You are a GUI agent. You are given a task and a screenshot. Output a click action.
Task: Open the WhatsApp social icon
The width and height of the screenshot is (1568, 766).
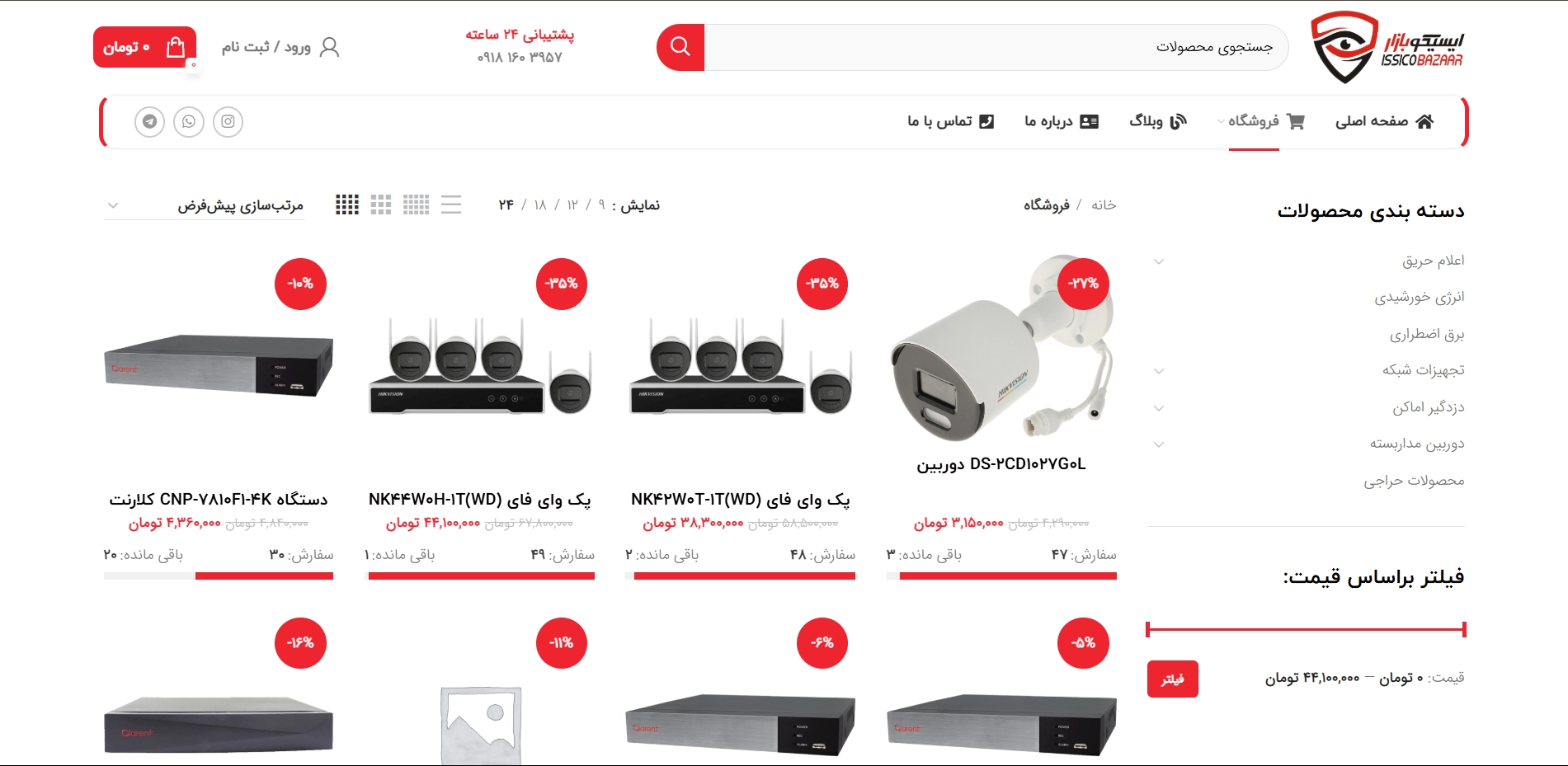[x=189, y=122]
